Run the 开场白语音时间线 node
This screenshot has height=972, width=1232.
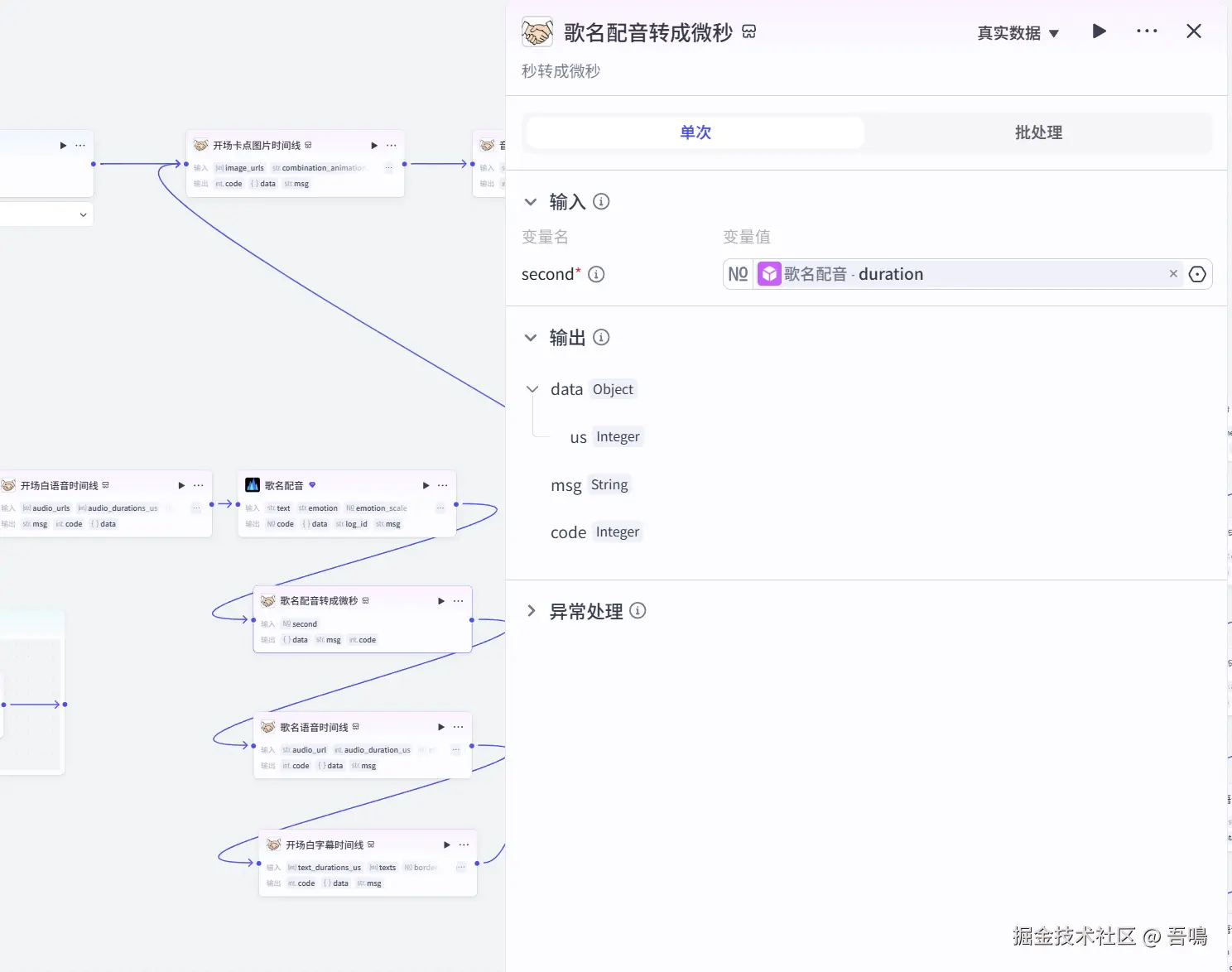coord(181,486)
